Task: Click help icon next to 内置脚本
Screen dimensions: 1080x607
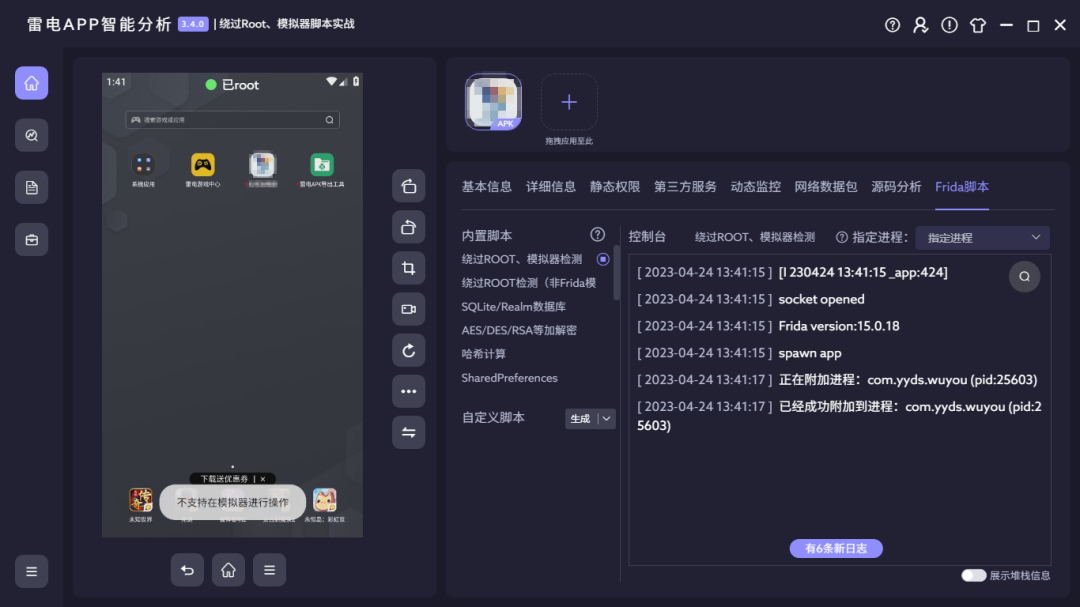Action: point(597,235)
